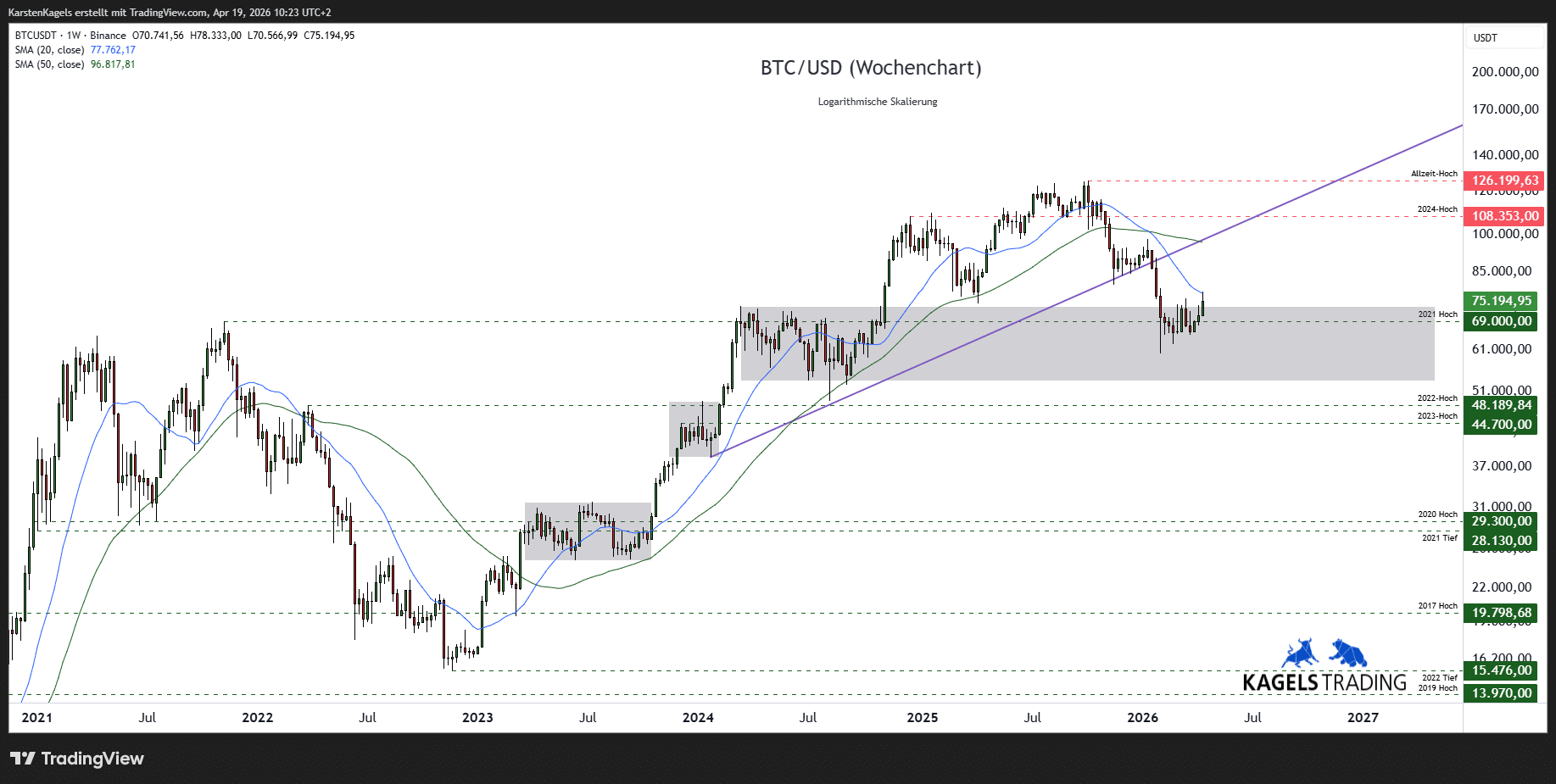Screen dimensions: 1556x784
Task: Click the TradingView logo icon
Action: point(23,759)
